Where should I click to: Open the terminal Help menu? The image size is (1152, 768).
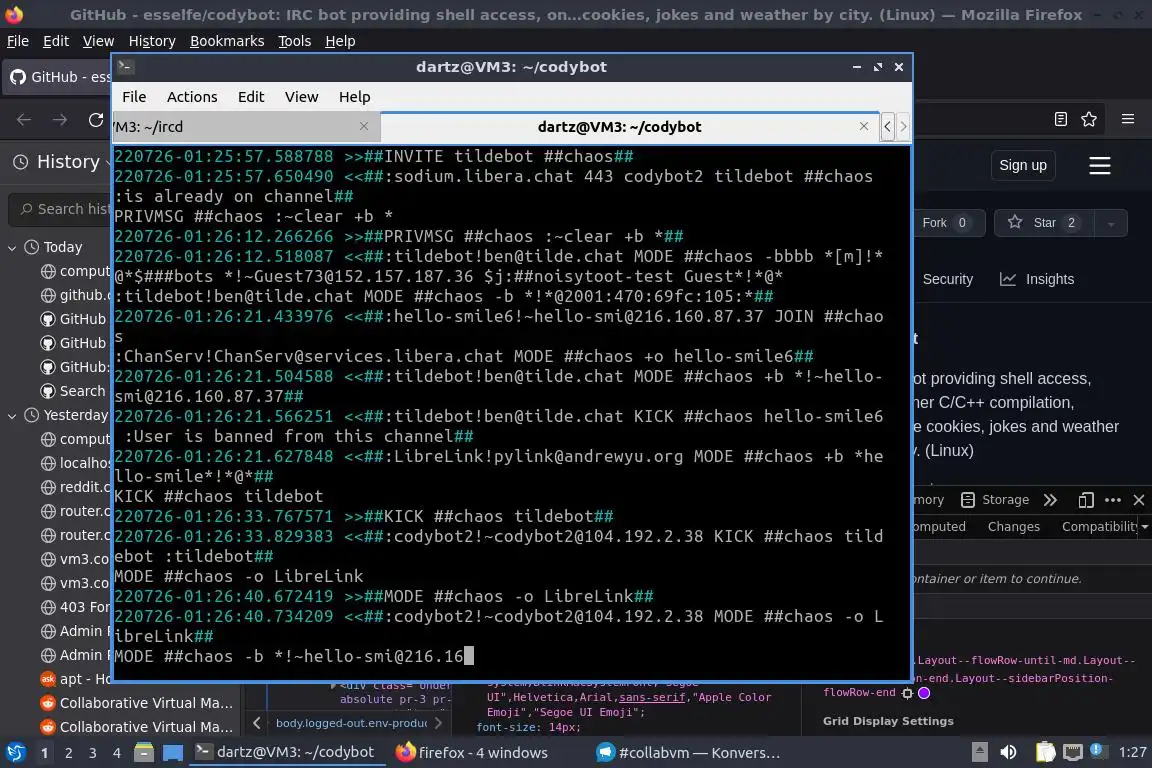pyautogui.click(x=354, y=97)
